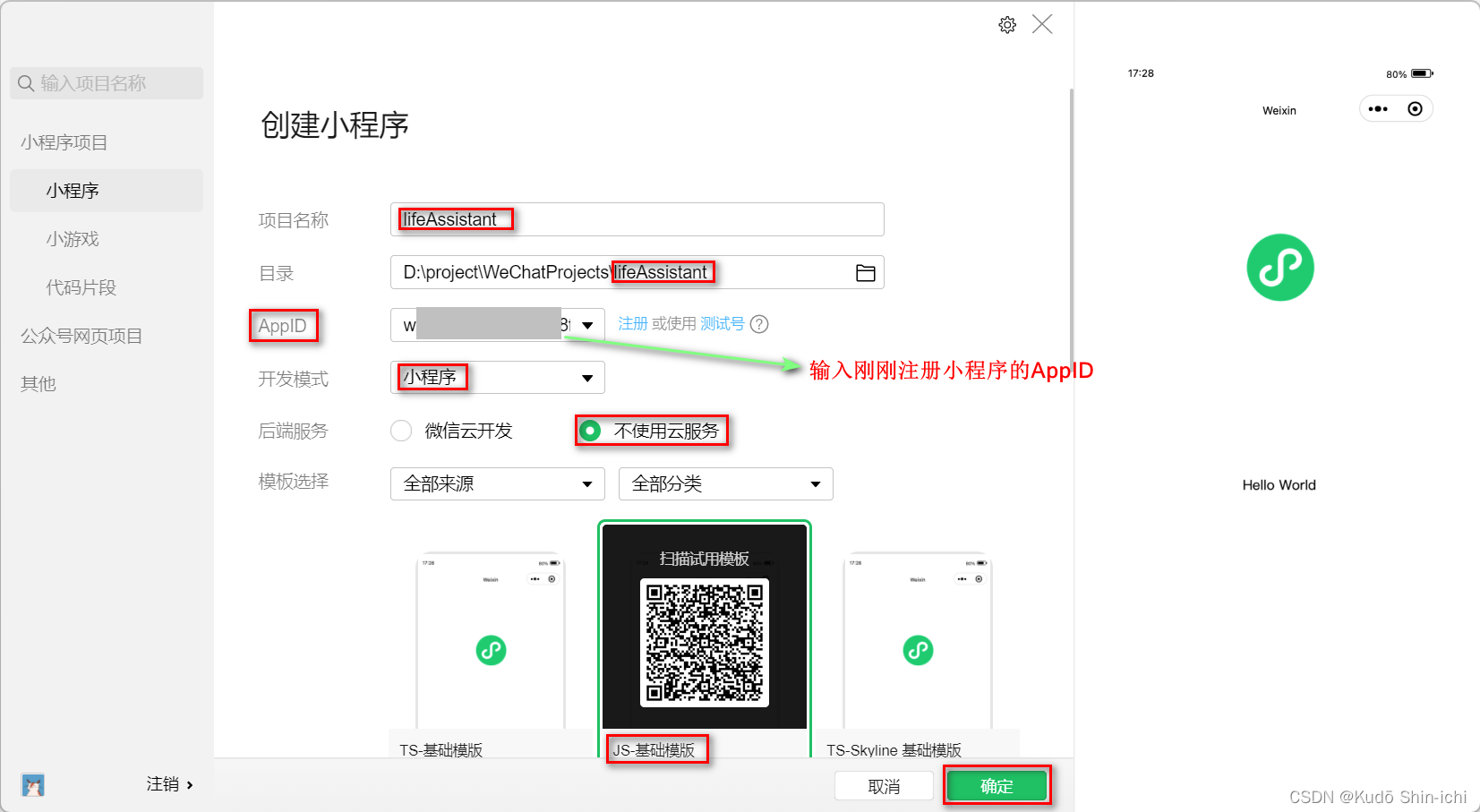Image resolution: width=1480 pixels, height=812 pixels.
Task: Click the 创建小程序 heading
Action: (335, 124)
